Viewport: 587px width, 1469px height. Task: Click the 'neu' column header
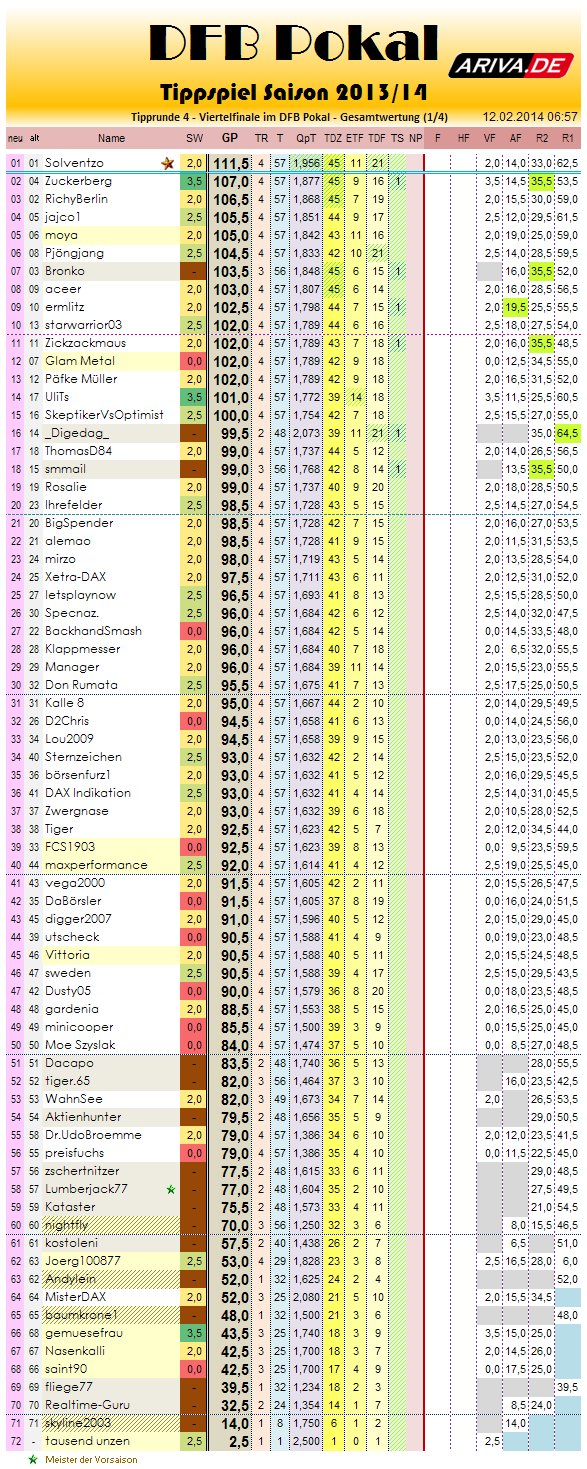pyautogui.click(x=15, y=138)
